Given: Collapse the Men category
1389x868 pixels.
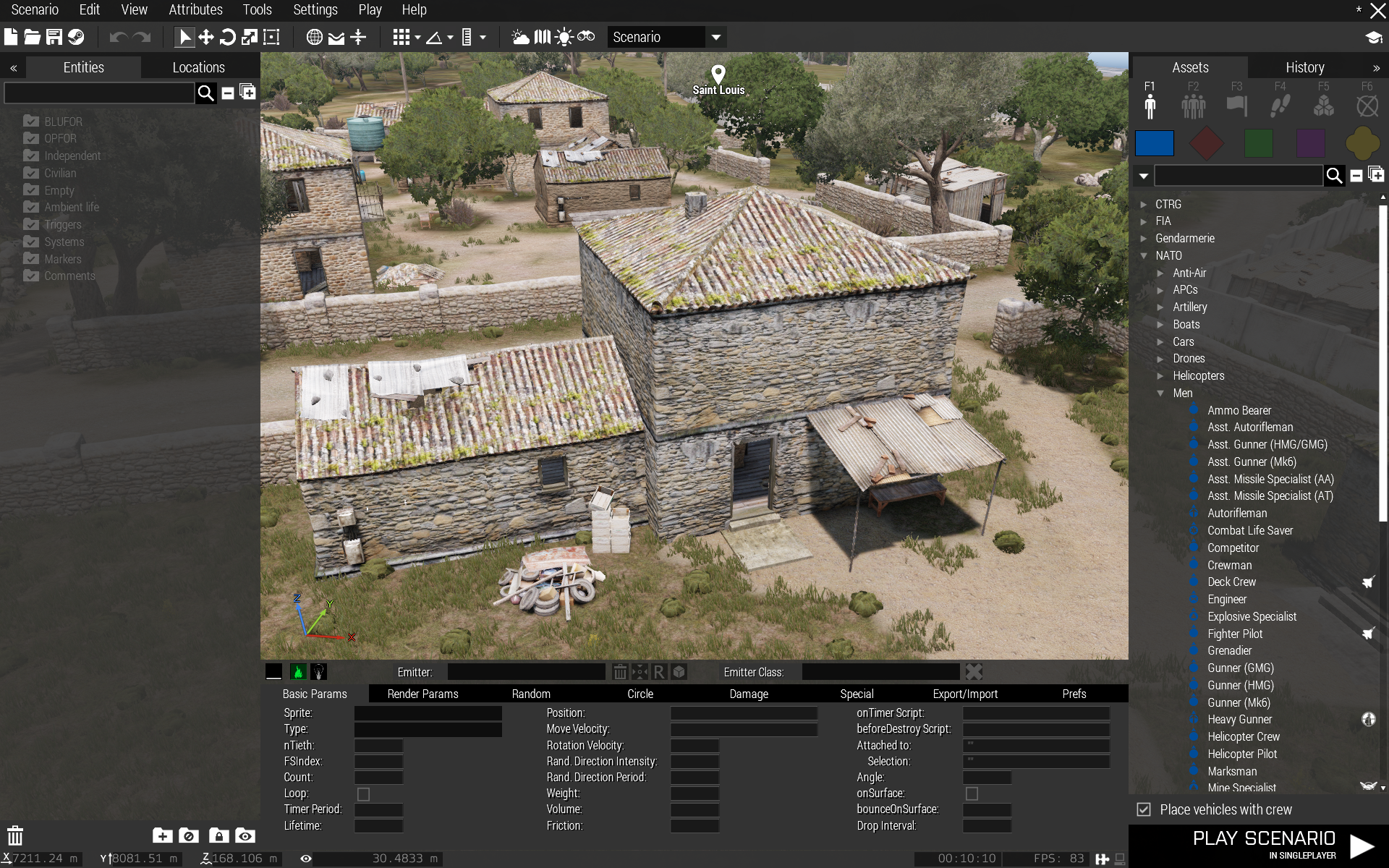Looking at the screenshot, I should pos(1160,393).
